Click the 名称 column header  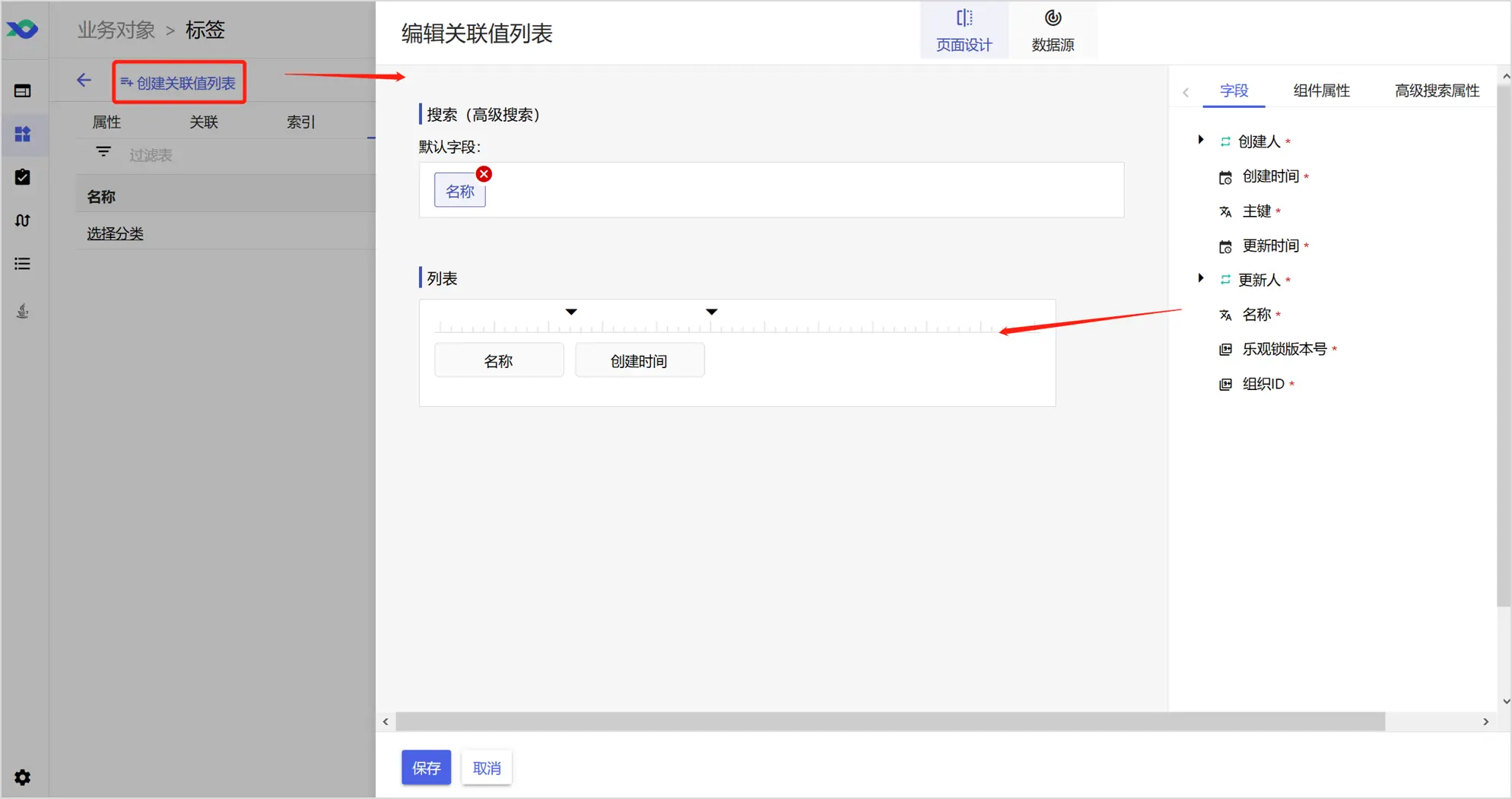point(101,197)
